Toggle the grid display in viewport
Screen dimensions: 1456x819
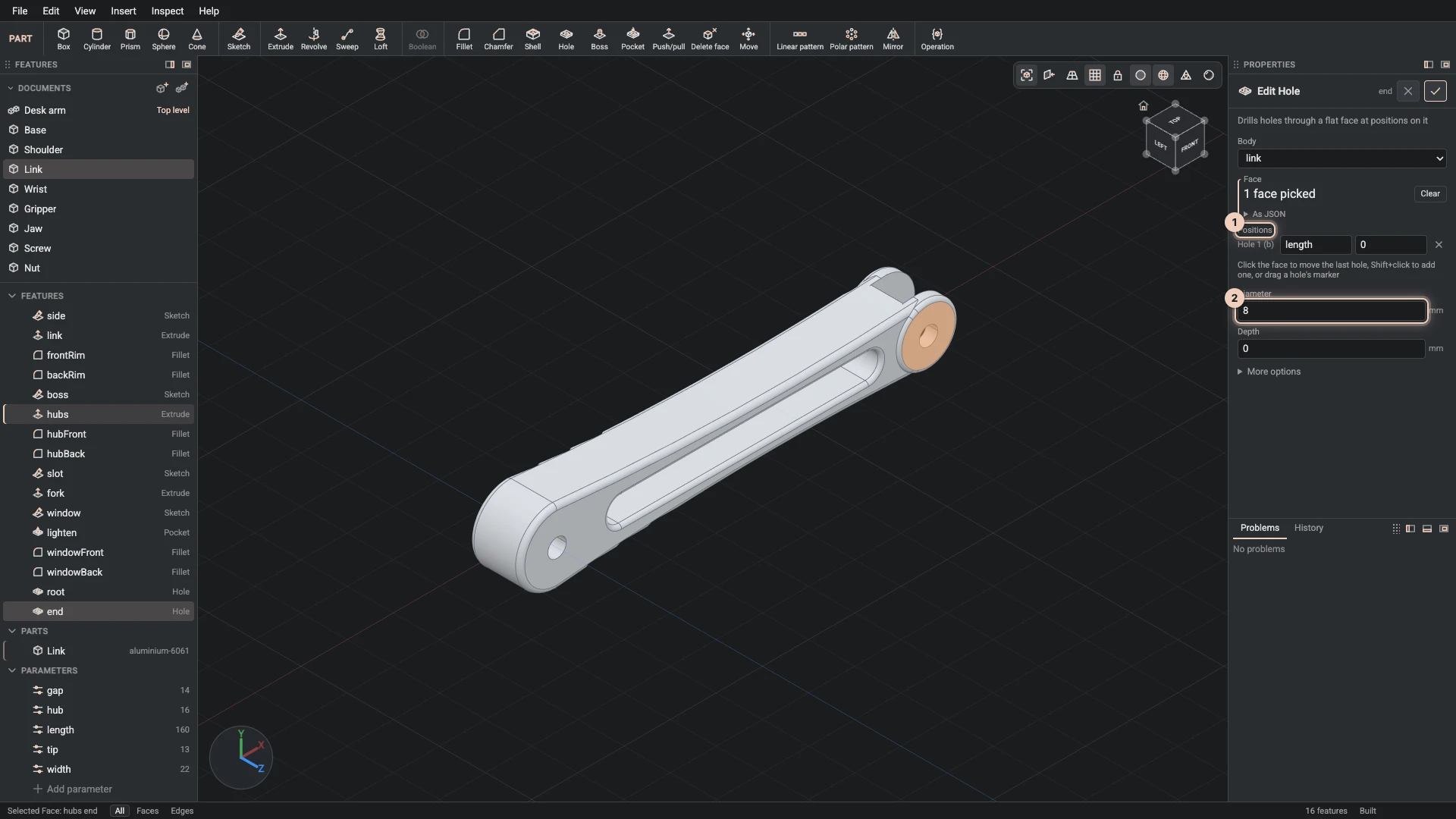(x=1095, y=75)
